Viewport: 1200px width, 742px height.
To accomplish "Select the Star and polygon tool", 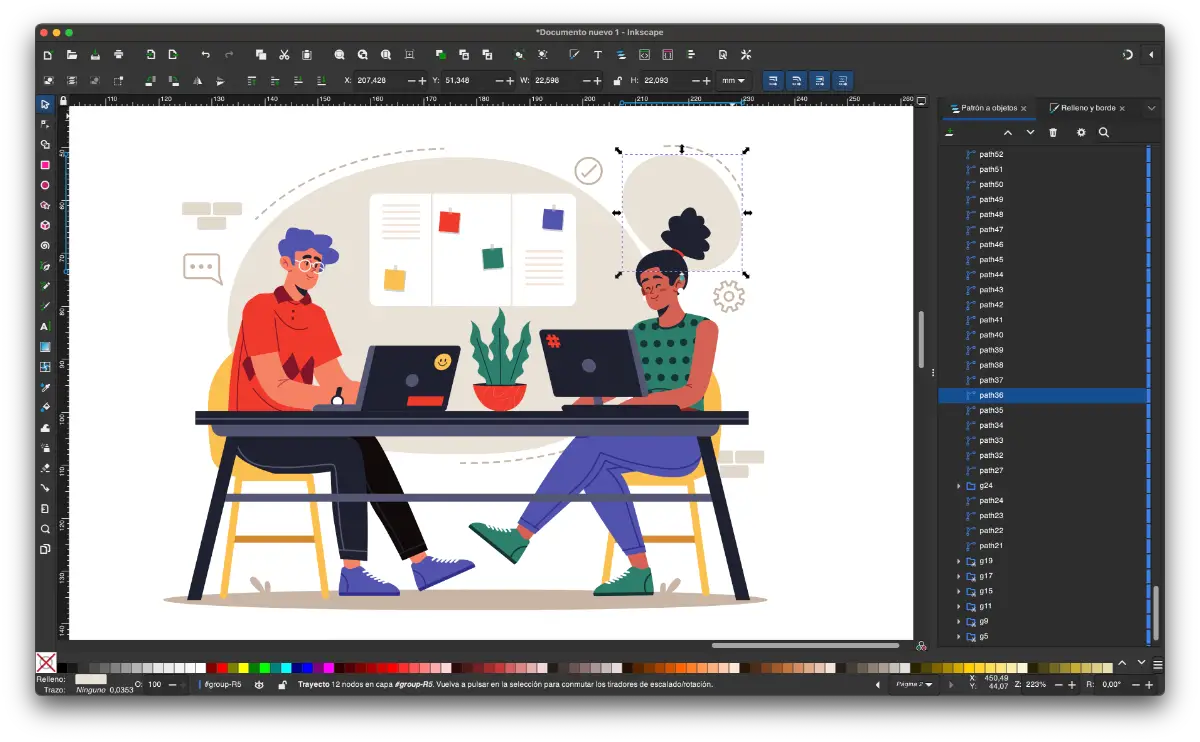I will tap(45, 204).
